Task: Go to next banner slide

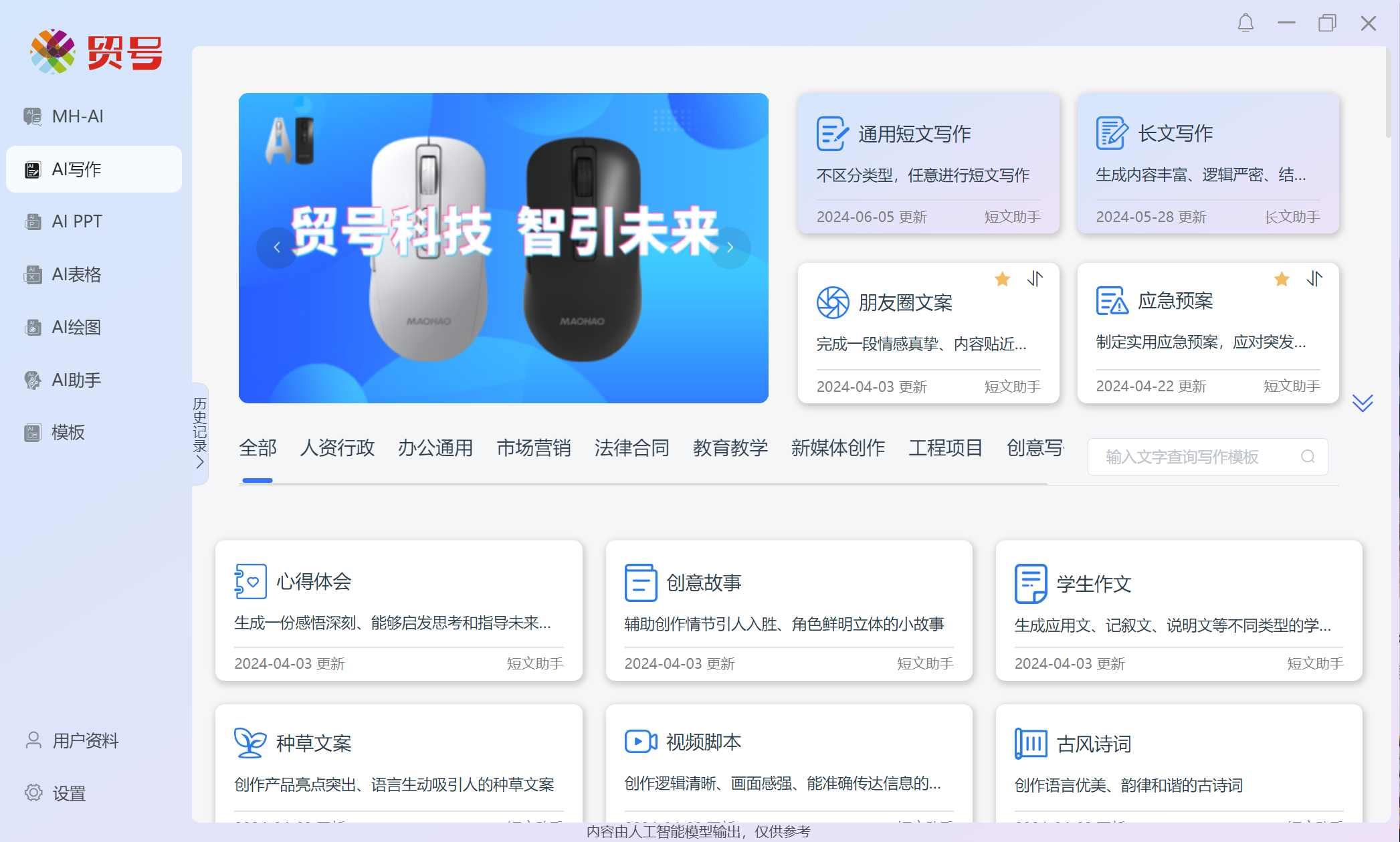Action: pyautogui.click(x=730, y=247)
